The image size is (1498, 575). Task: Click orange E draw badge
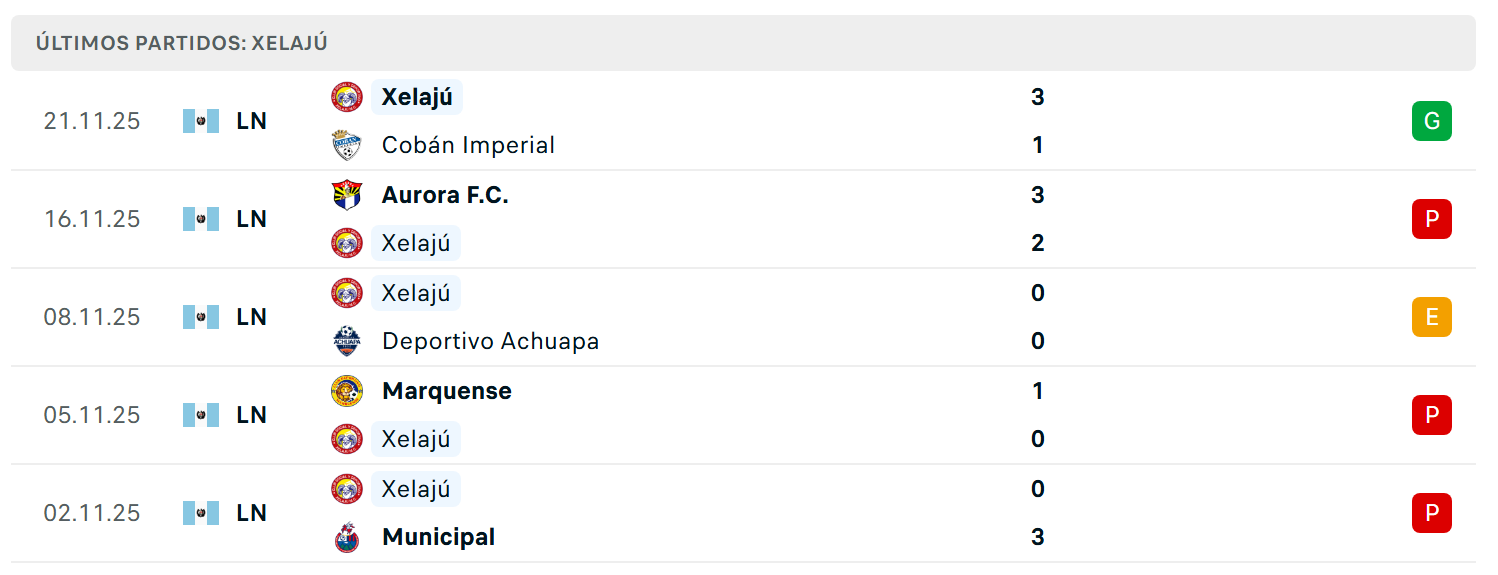pos(1431,317)
